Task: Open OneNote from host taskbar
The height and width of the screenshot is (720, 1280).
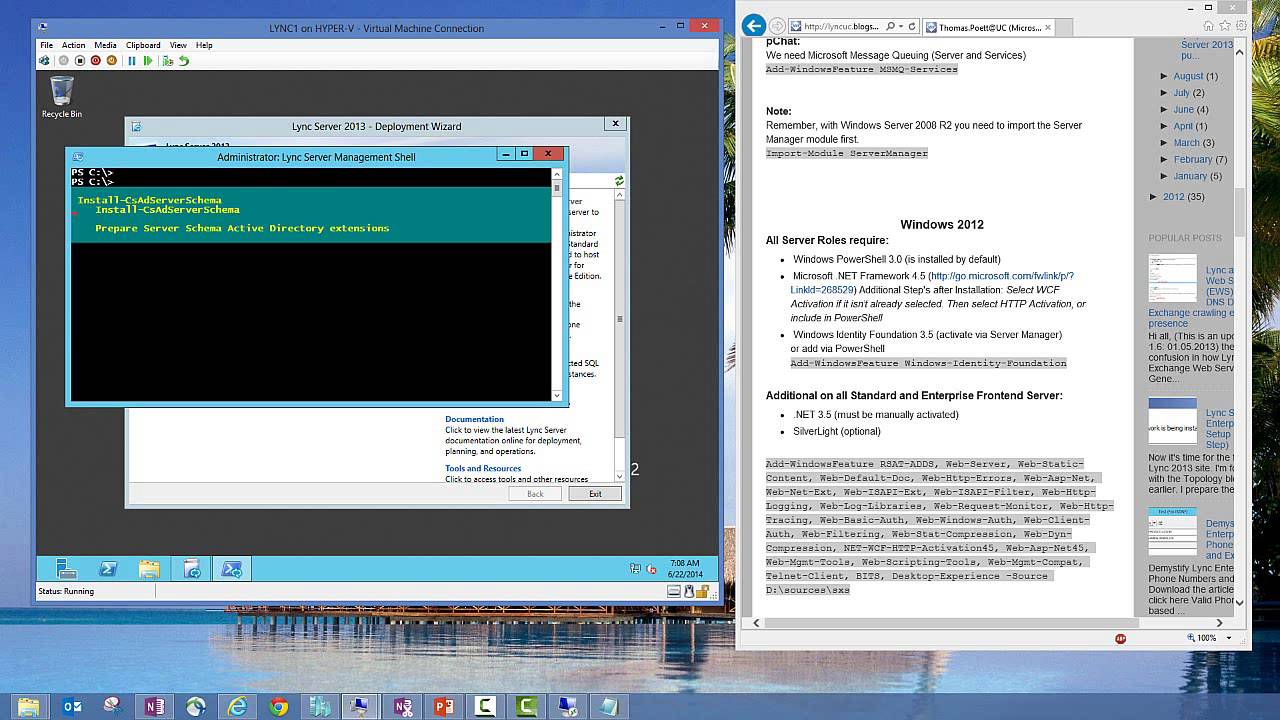Action: pos(155,706)
